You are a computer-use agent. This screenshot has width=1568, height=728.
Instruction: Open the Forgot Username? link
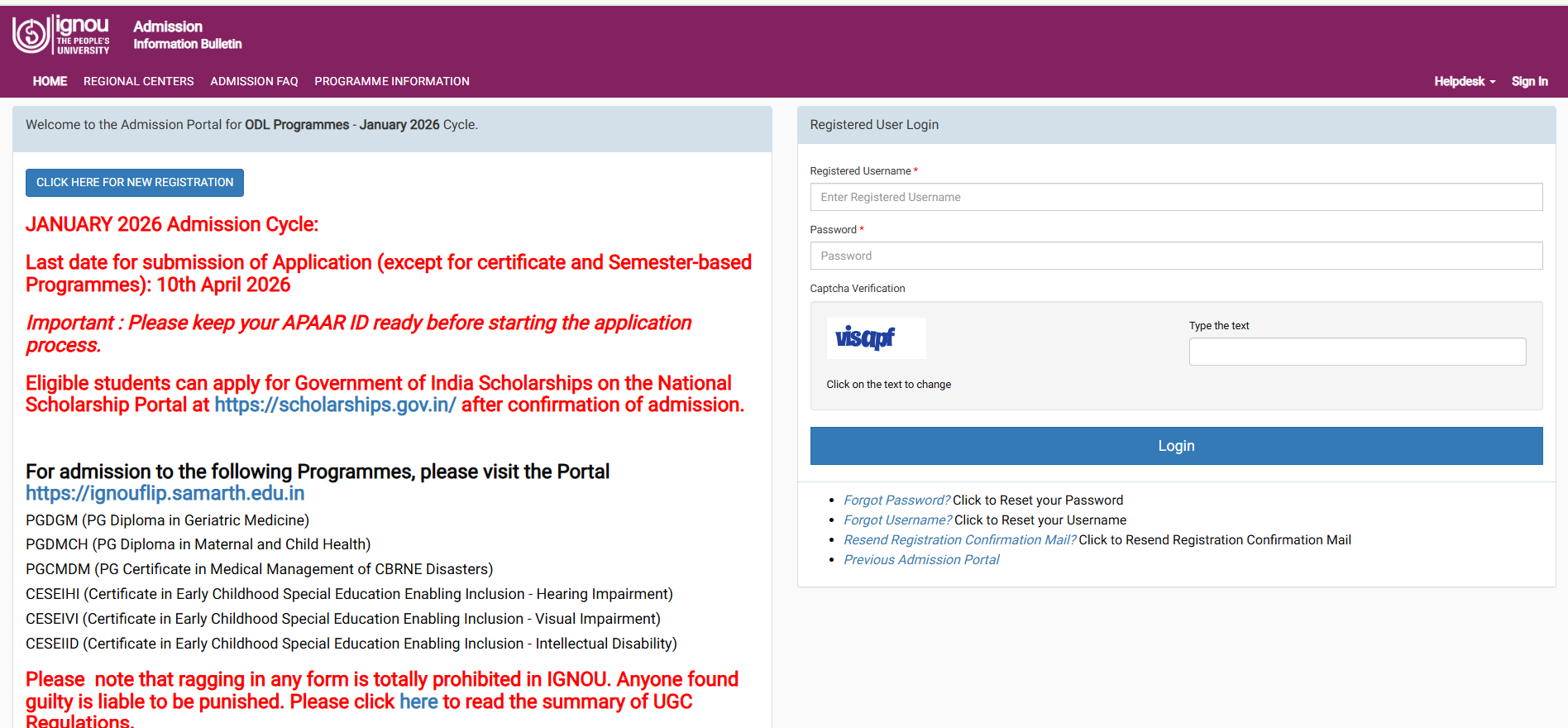click(x=898, y=520)
